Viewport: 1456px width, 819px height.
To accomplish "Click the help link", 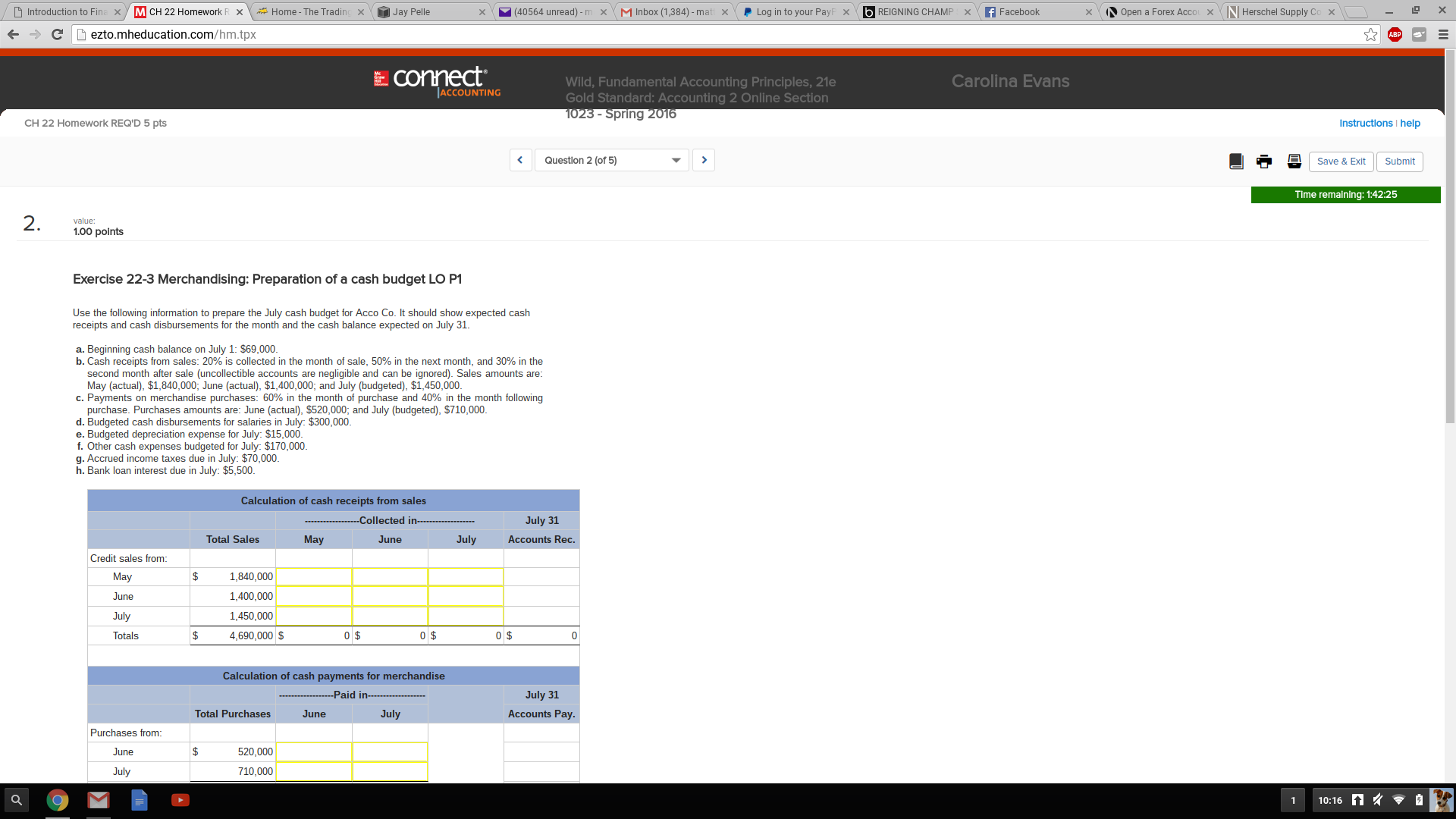I will 1410,123.
